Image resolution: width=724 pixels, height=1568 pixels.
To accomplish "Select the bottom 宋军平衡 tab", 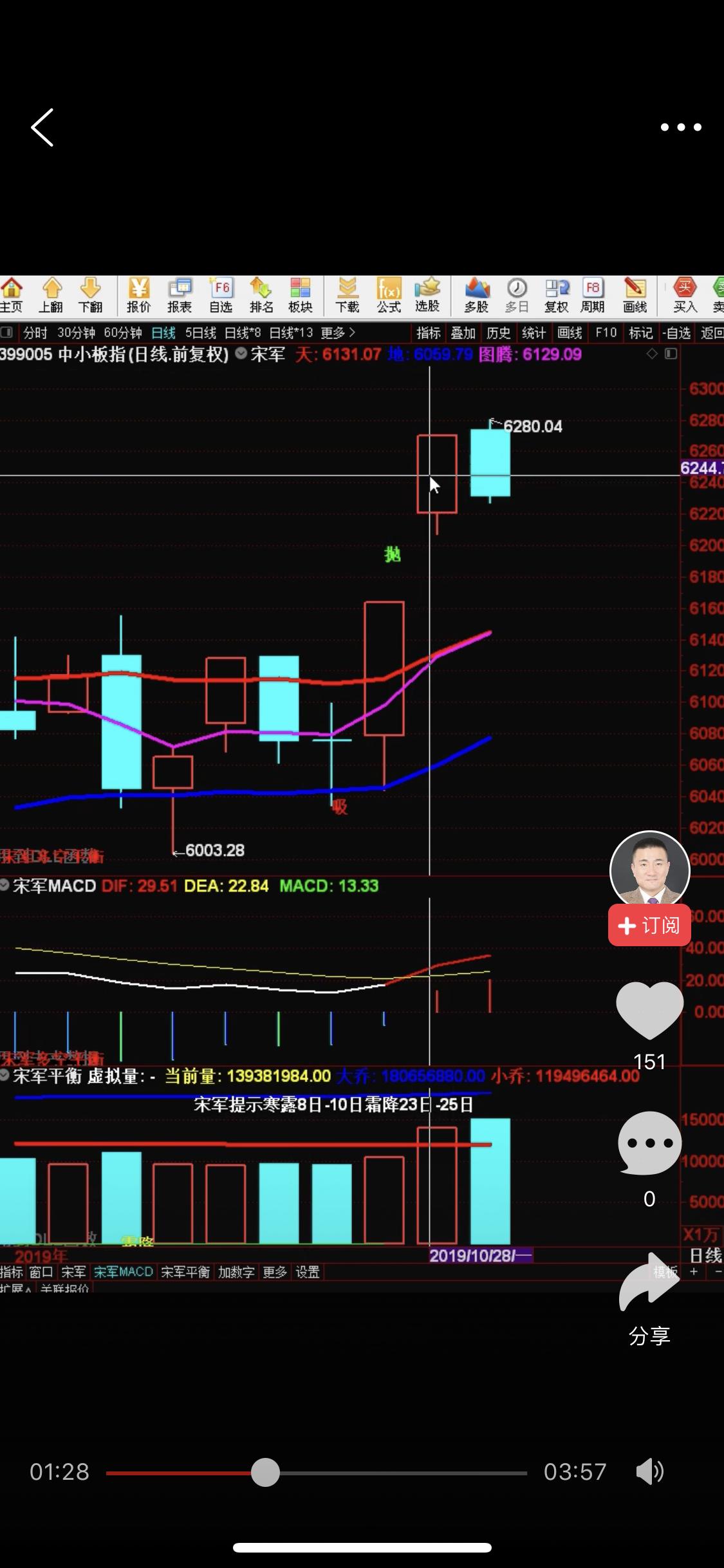I will (x=185, y=1272).
